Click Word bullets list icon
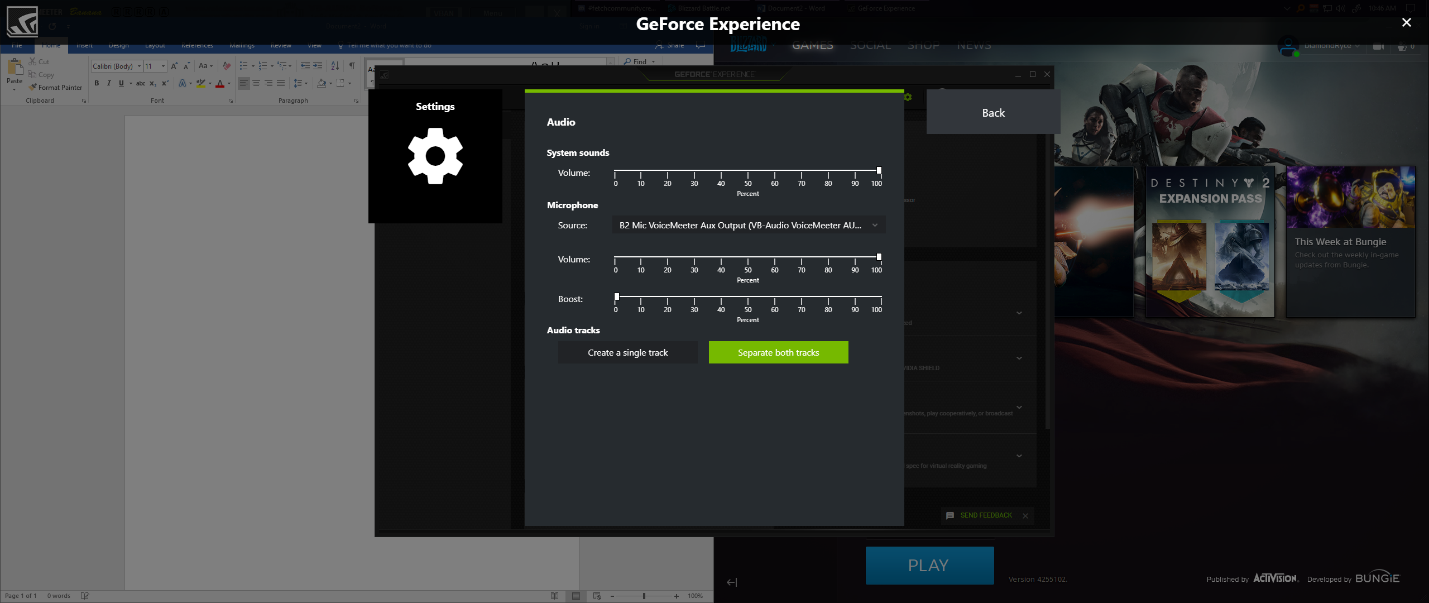 (x=246, y=66)
